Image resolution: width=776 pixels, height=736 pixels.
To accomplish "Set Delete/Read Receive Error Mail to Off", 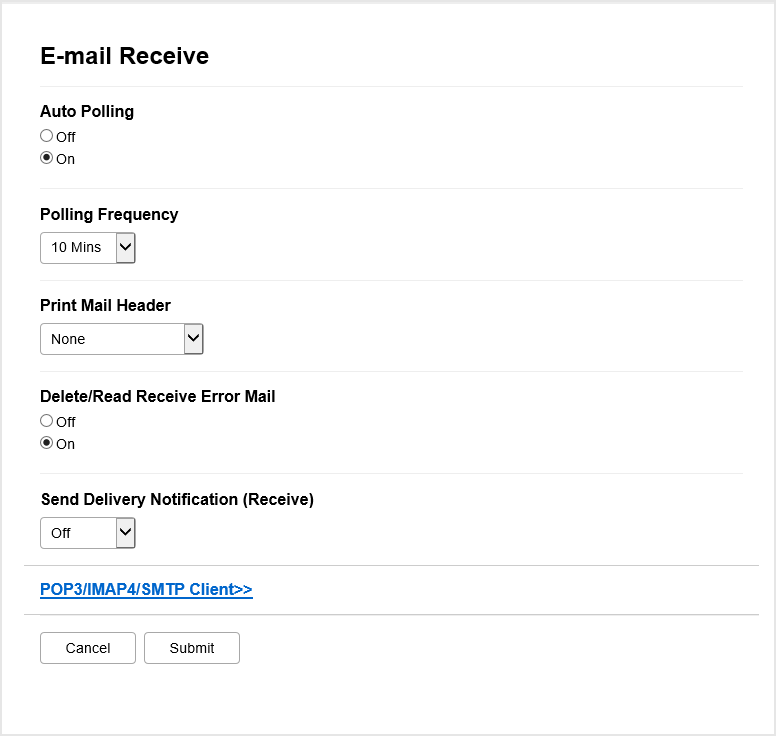I will pyautogui.click(x=46, y=421).
